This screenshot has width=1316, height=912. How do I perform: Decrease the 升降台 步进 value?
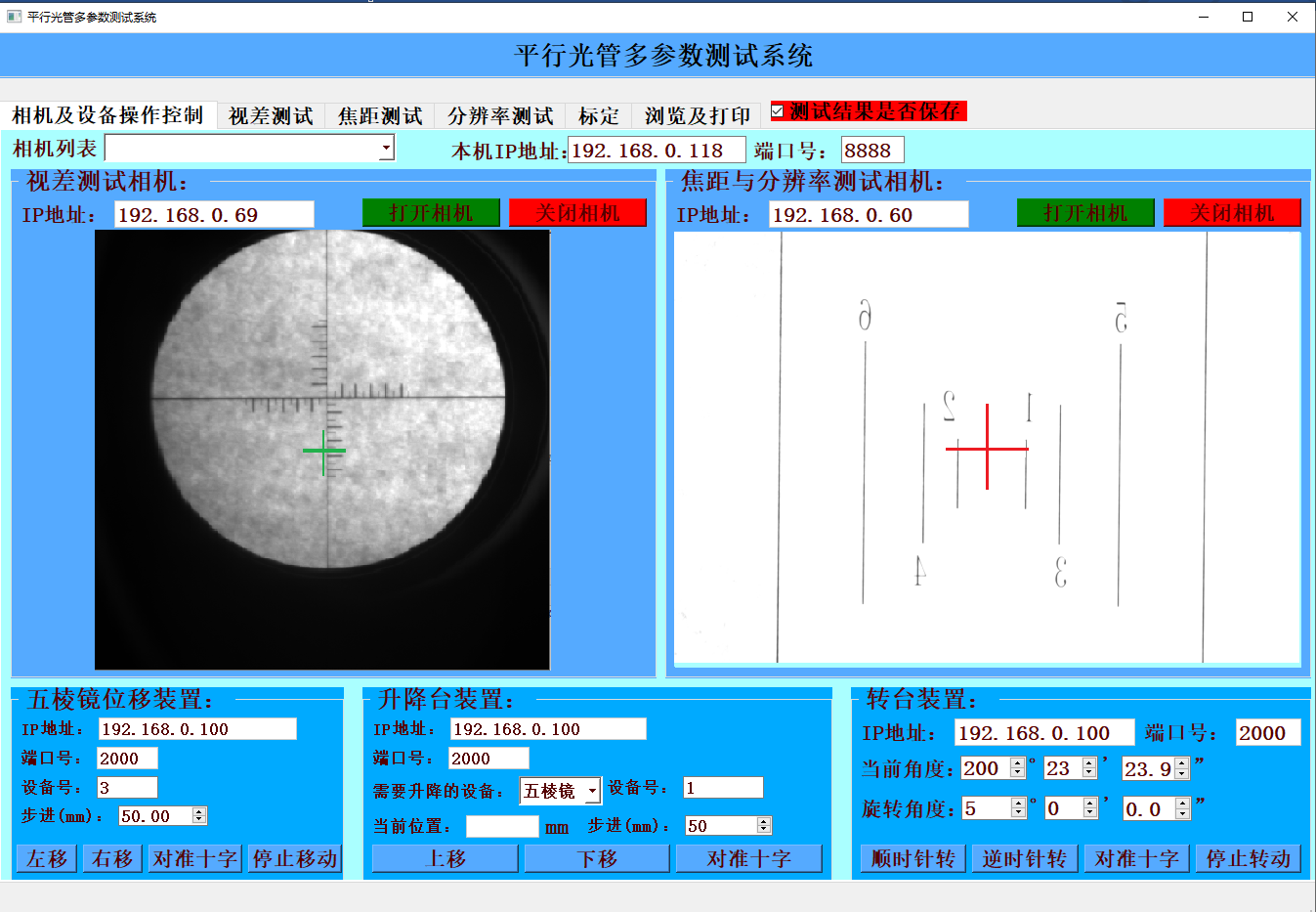tap(764, 830)
